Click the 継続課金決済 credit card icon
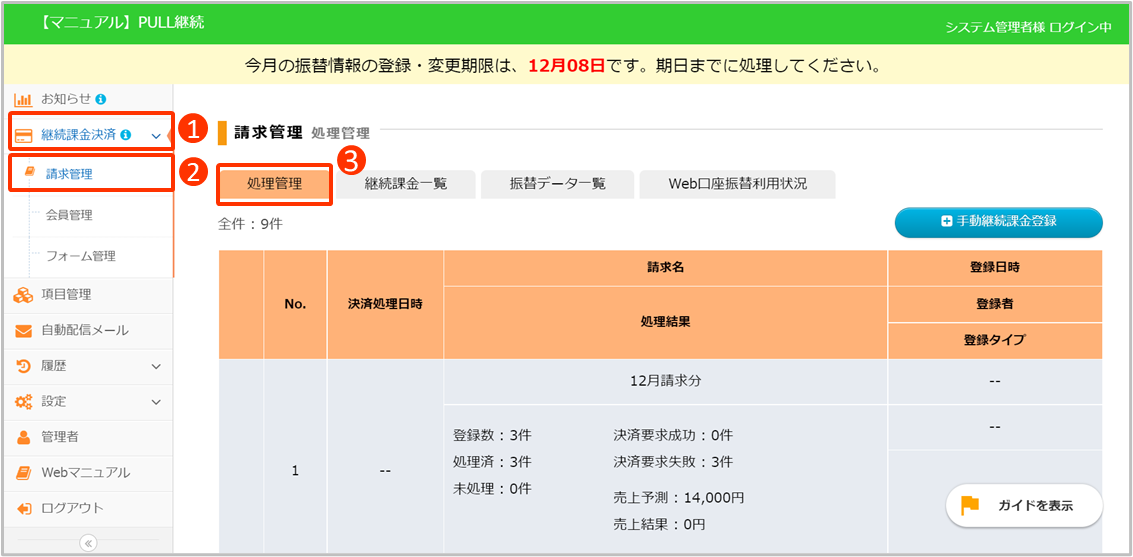1133x557 pixels. click(x=24, y=135)
